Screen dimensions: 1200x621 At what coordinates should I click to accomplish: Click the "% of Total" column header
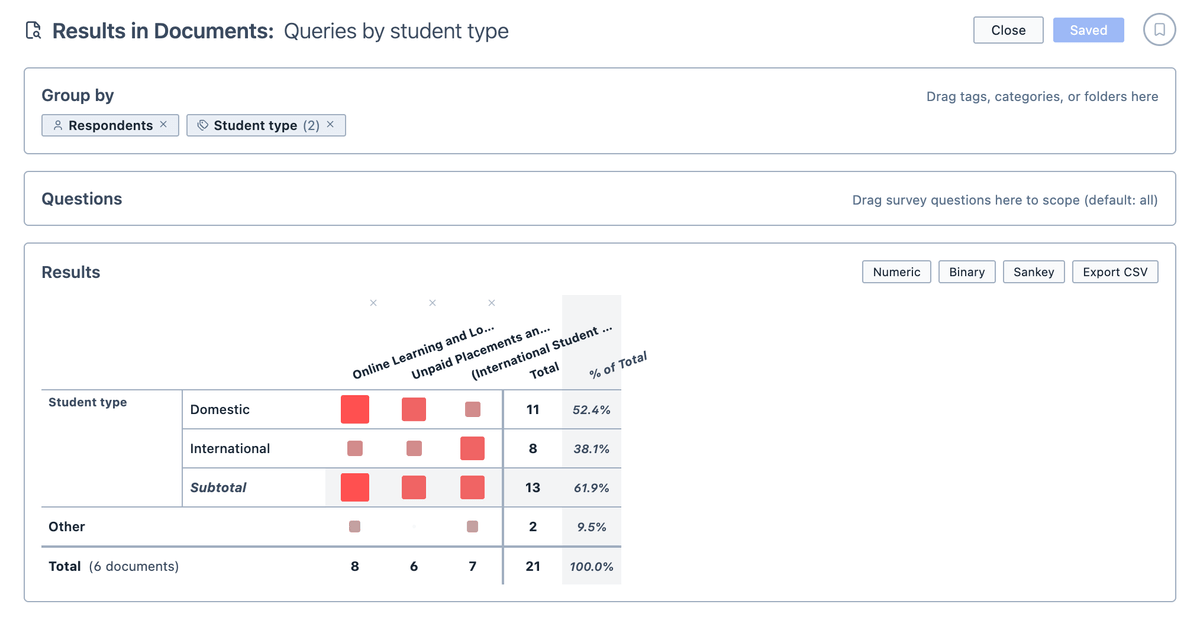[x=618, y=365]
